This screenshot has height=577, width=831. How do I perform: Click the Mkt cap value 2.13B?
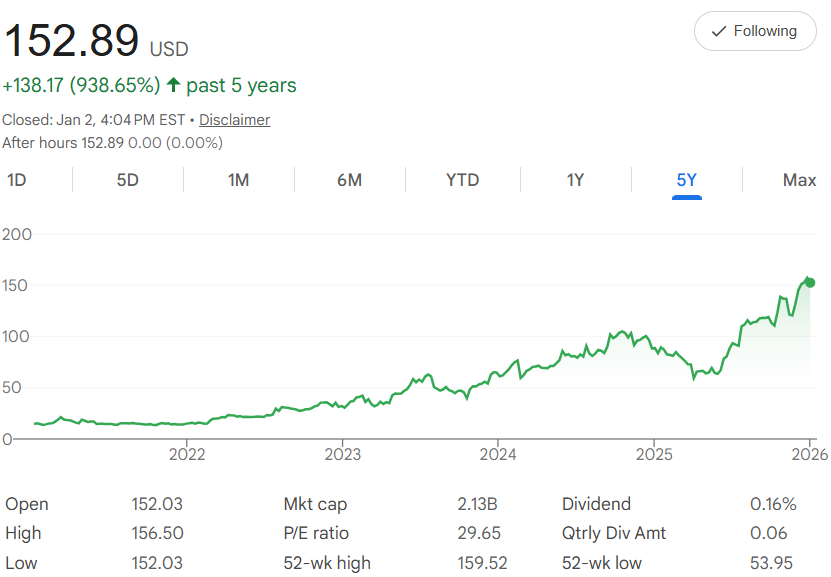[479, 504]
